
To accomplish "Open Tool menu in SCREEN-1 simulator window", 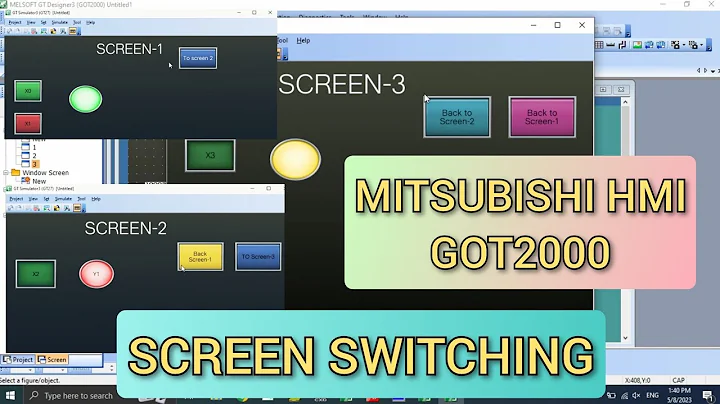I will click(77, 22).
